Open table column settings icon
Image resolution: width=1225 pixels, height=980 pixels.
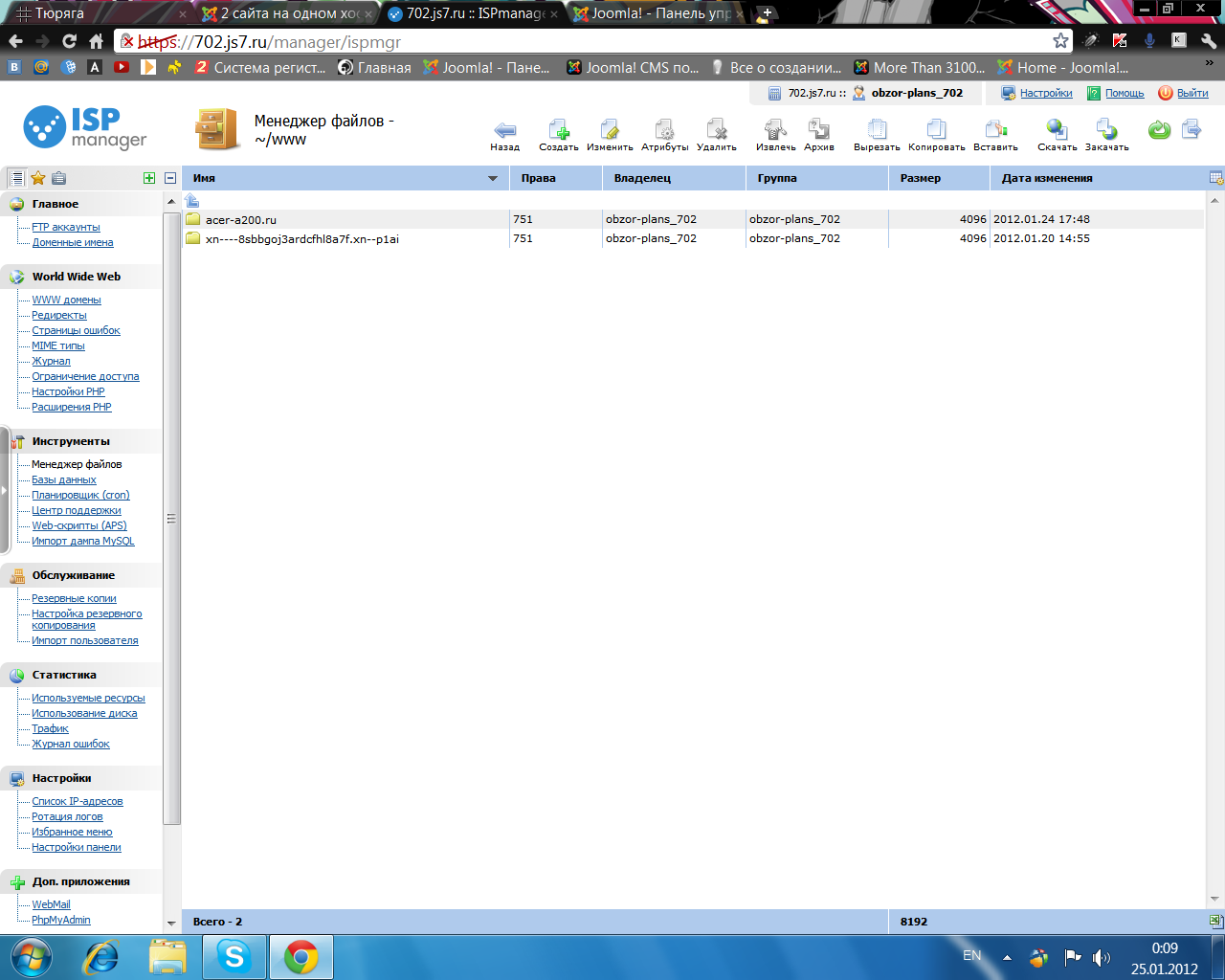tap(1216, 178)
